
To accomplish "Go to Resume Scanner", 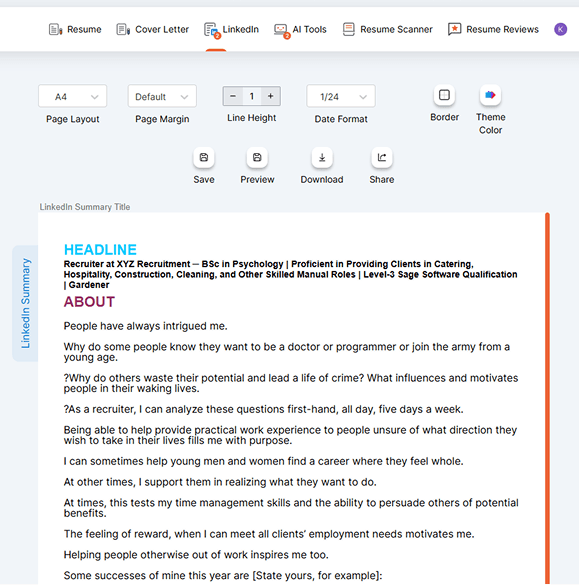I will (x=388, y=29).
